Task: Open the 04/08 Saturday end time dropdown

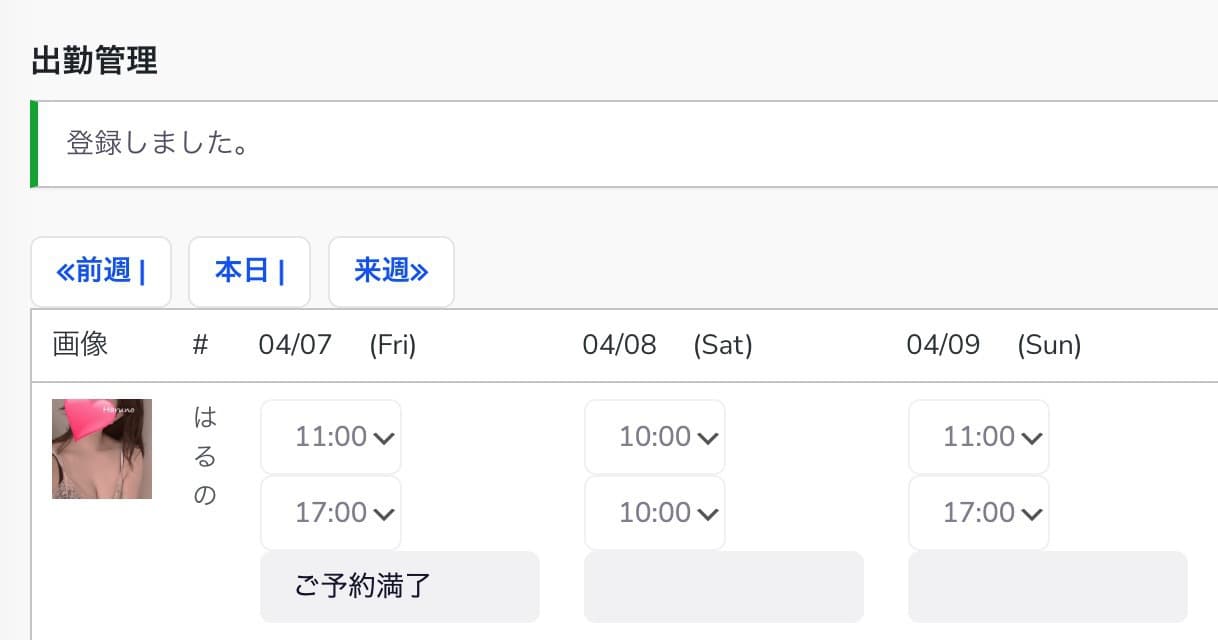Action: (655, 513)
